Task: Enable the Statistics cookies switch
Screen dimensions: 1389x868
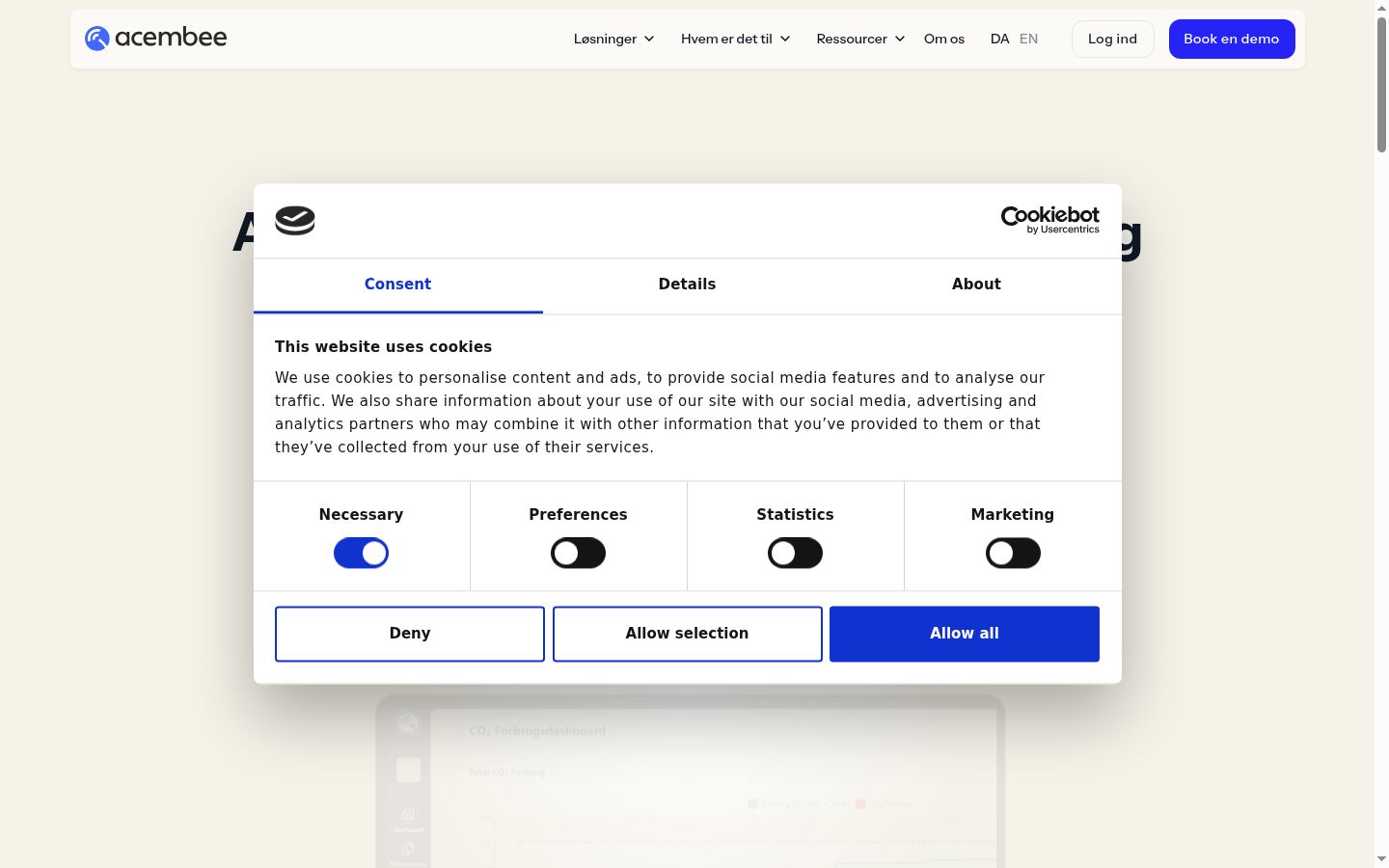Action: [795, 554]
